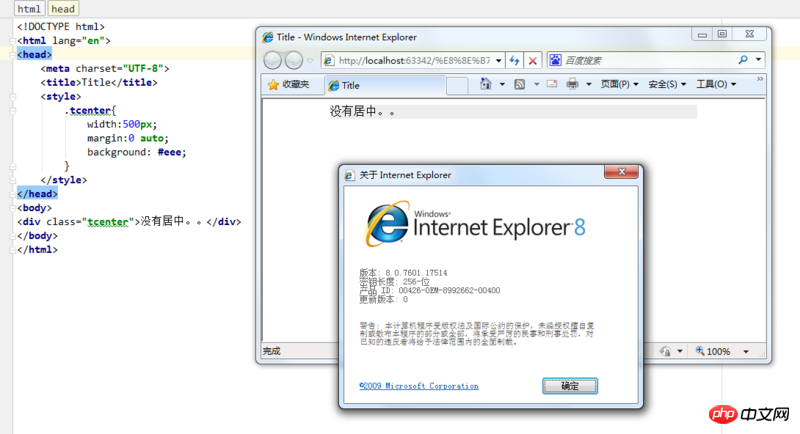Open the 收藏夹 favorites button
800x434 pixels.
click(289, 85)
